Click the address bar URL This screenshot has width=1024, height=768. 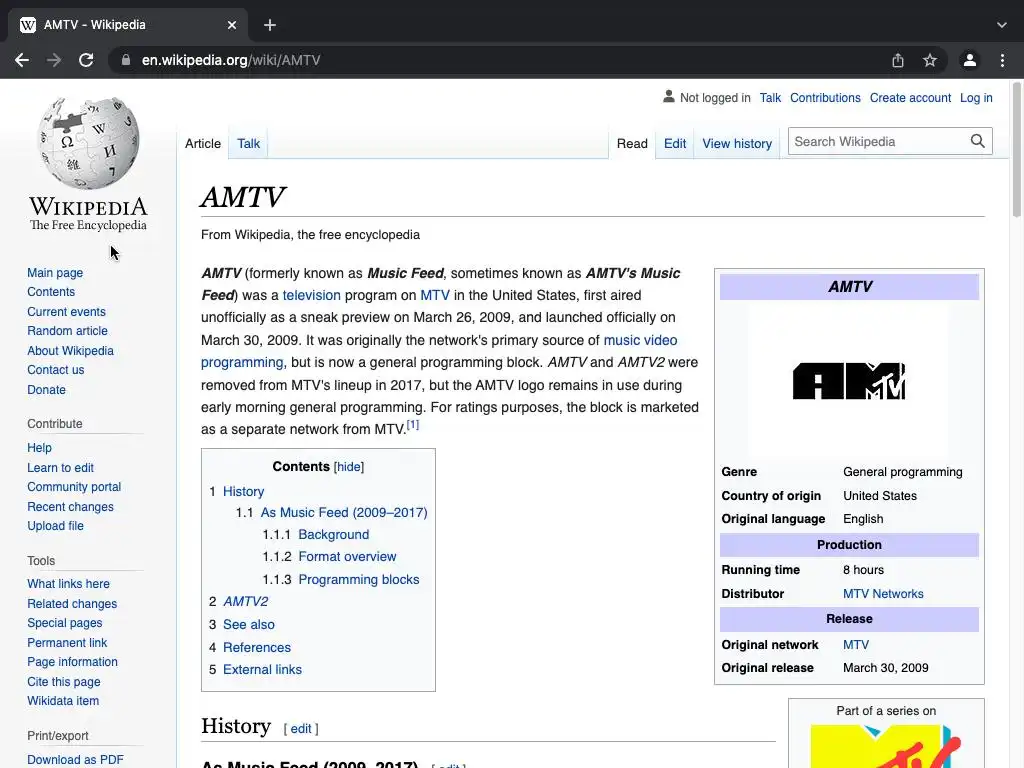coord(231,60)
